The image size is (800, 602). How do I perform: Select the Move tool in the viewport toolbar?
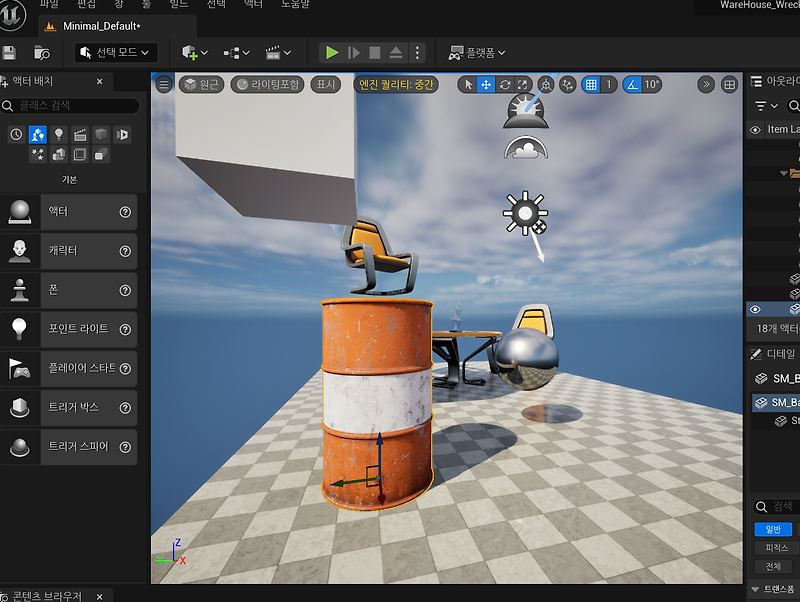[487, 85]
